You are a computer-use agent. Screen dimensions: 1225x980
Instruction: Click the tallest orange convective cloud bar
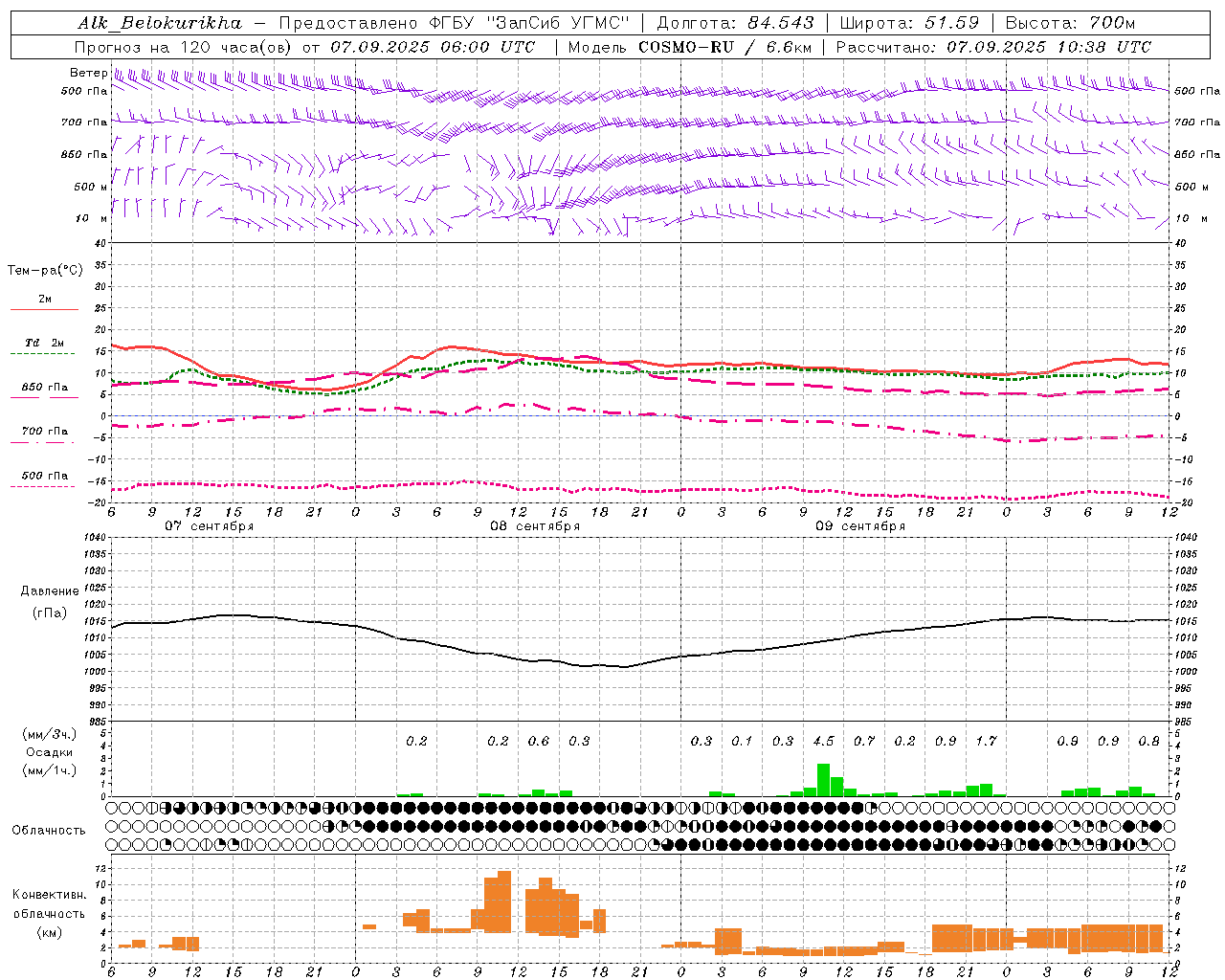(x=504, y=902)
